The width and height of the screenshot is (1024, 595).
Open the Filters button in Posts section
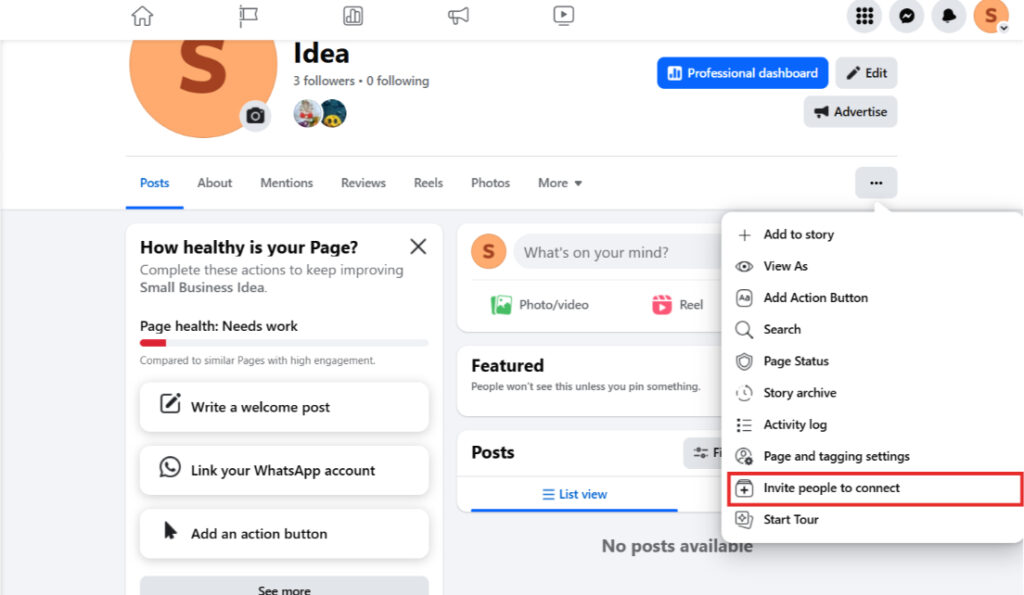pos(704,453)
